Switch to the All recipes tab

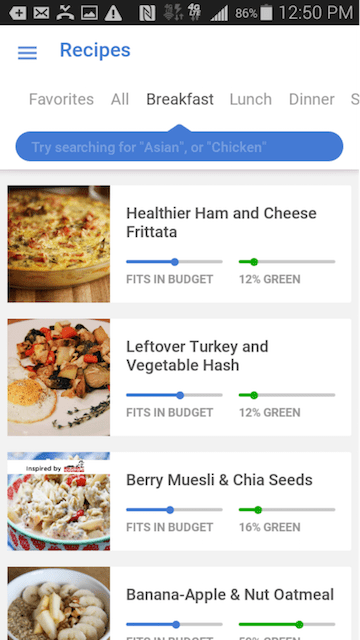click(x=120, y=99)
